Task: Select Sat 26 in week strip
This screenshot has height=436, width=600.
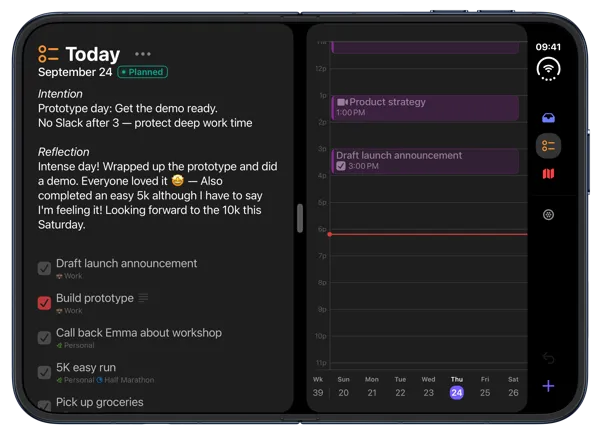Action: click(x=513, y=387)
